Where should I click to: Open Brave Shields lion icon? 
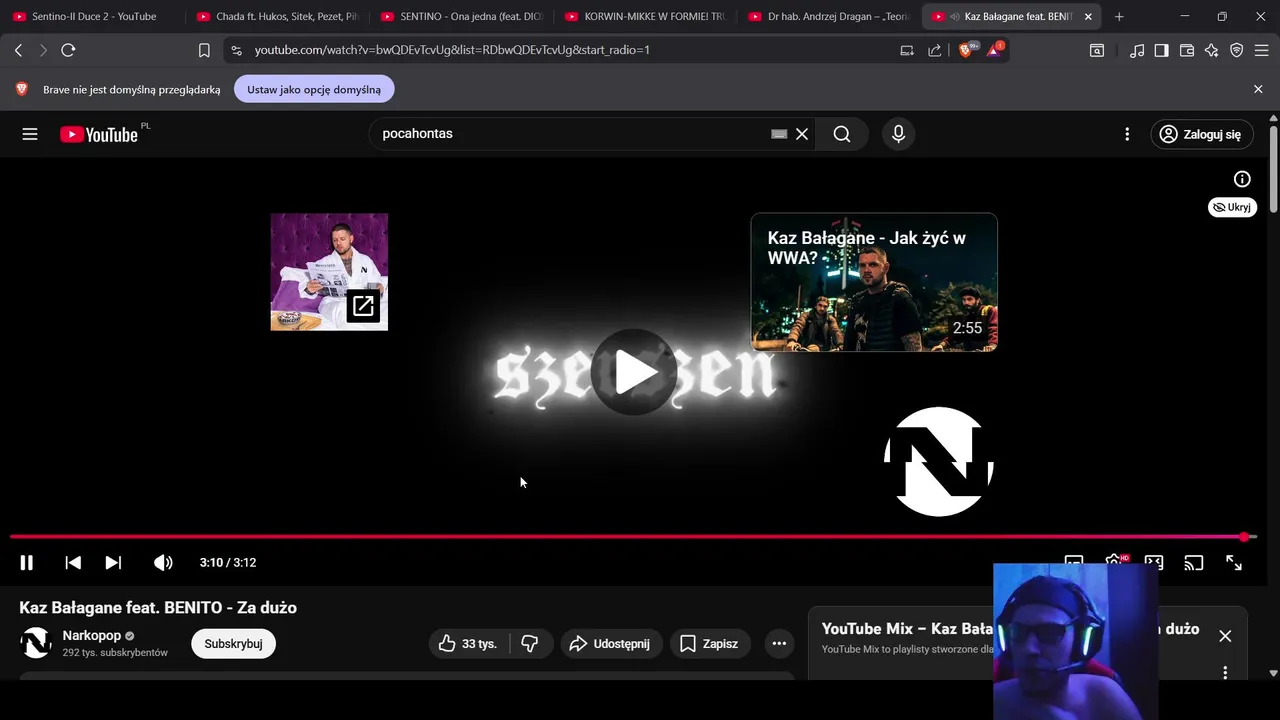point(967,50)
